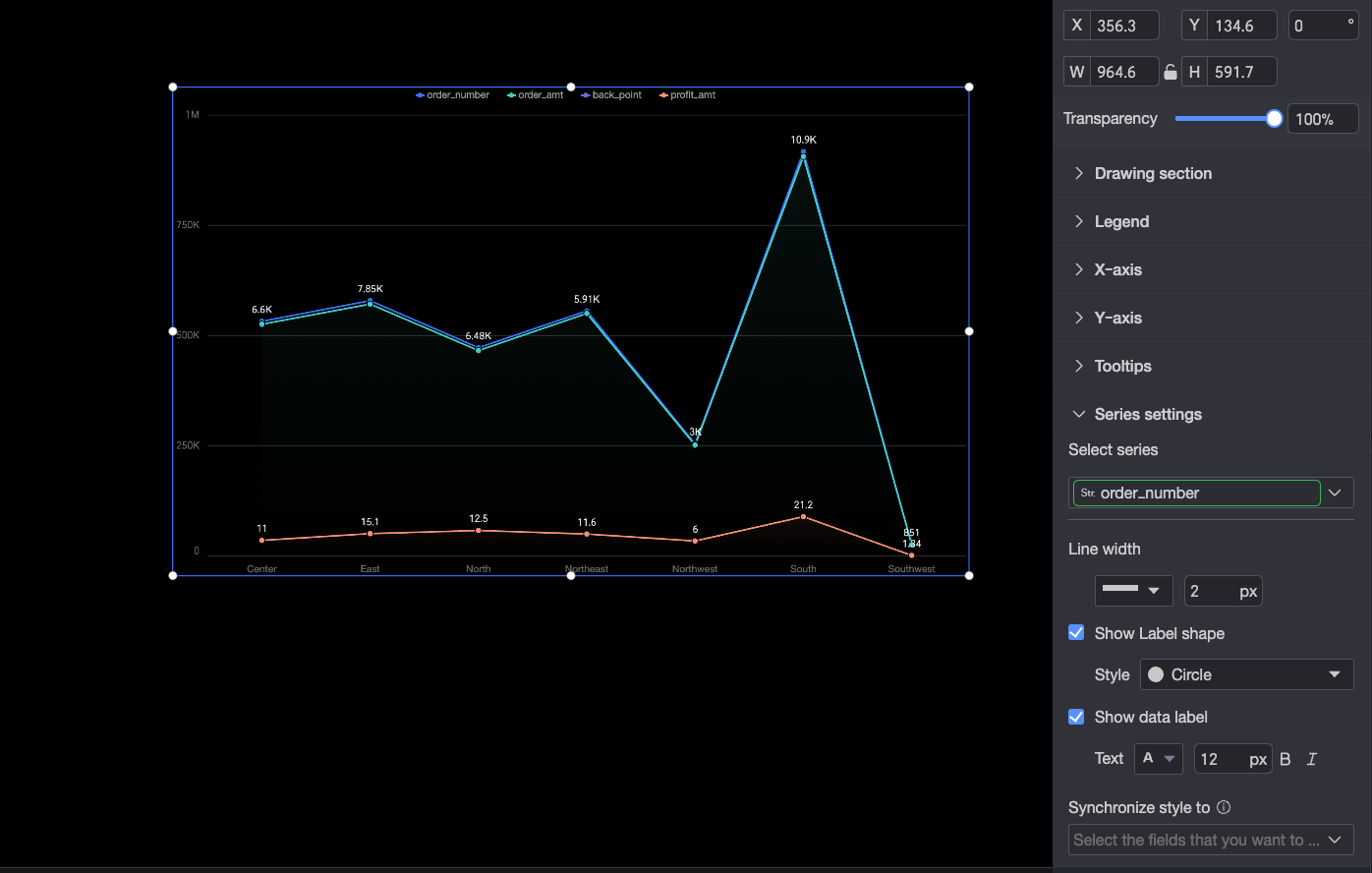The image size is (1372, 873).
Task: Open the data label text color picker
Action: (x=1158, y=759)
